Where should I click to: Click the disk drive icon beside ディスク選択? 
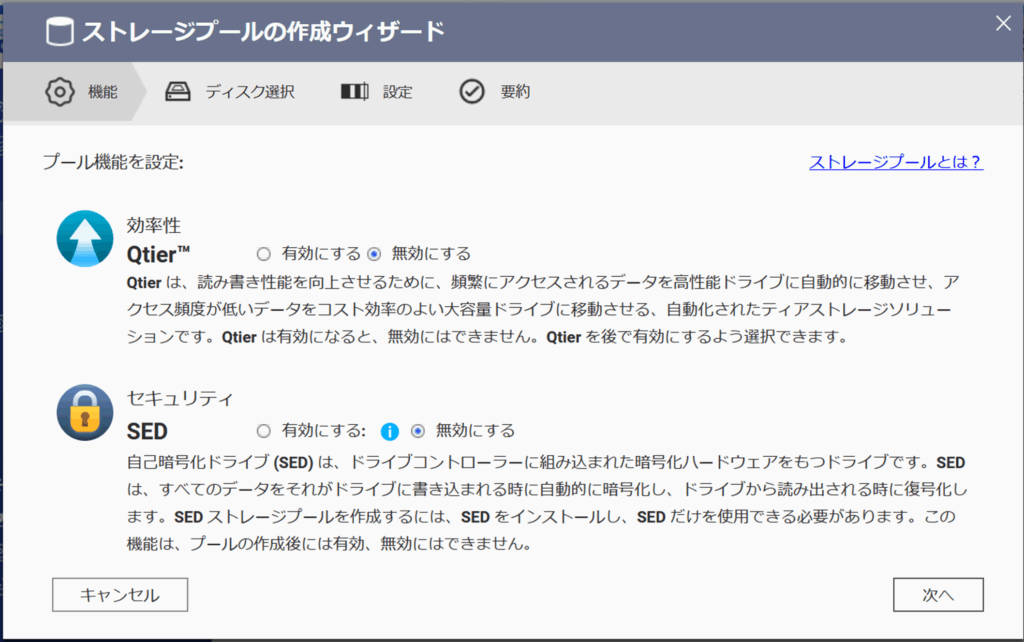tap(178, 92)
